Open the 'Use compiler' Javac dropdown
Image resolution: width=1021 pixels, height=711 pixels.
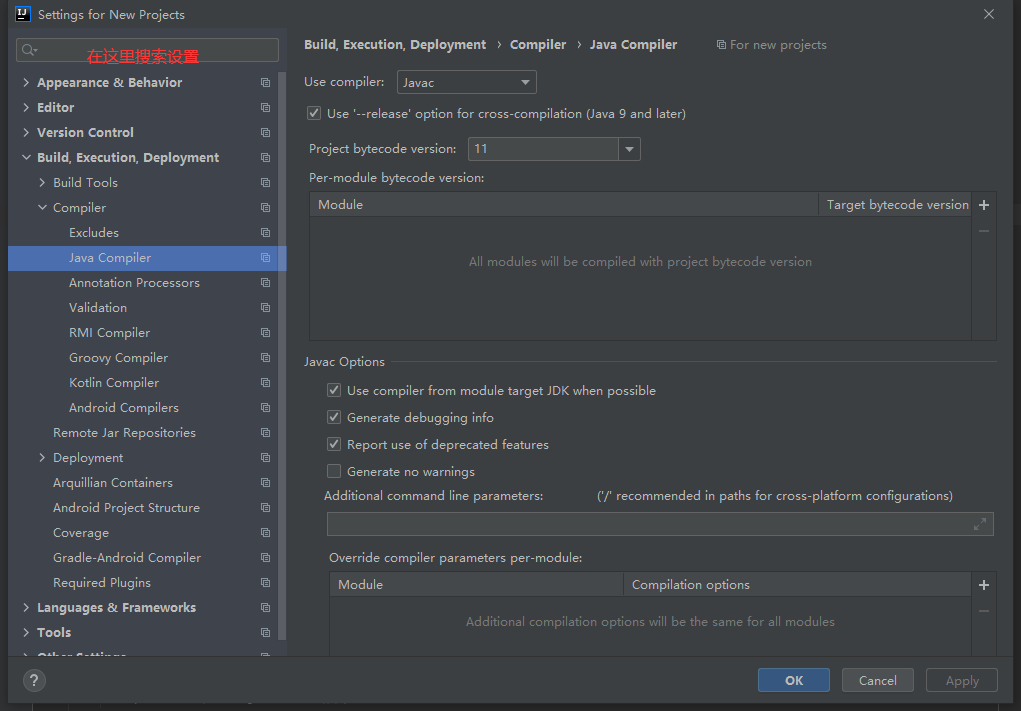pos(467,83)
